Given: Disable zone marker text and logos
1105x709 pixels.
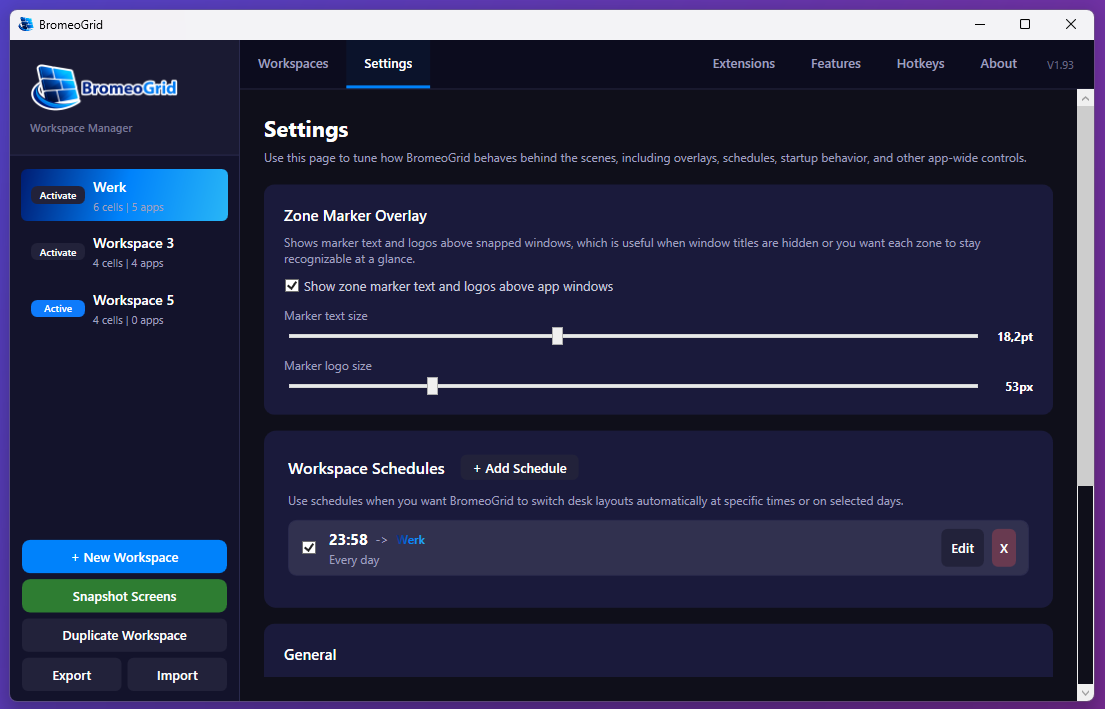Looking at the screenshot, I should click(x=291, y=285).
